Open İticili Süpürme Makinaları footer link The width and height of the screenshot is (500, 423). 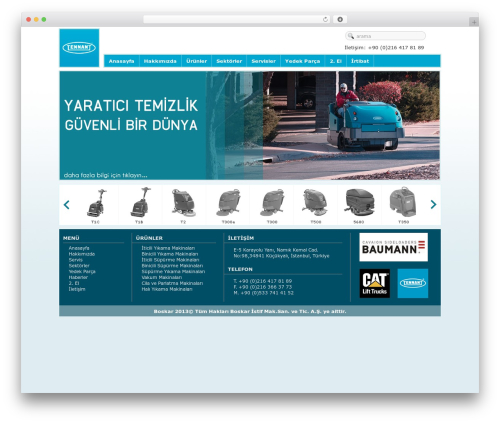point(170,260)
